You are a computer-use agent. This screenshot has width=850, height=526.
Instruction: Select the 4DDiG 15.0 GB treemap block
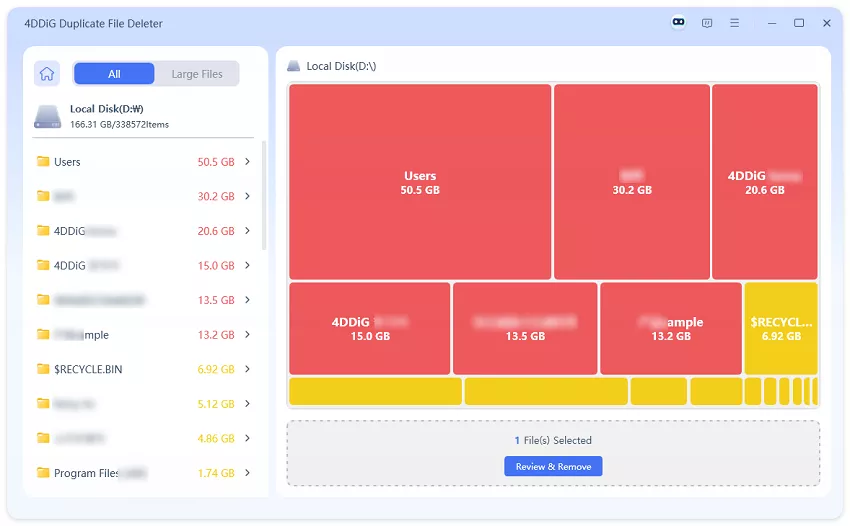coord(370,328)
